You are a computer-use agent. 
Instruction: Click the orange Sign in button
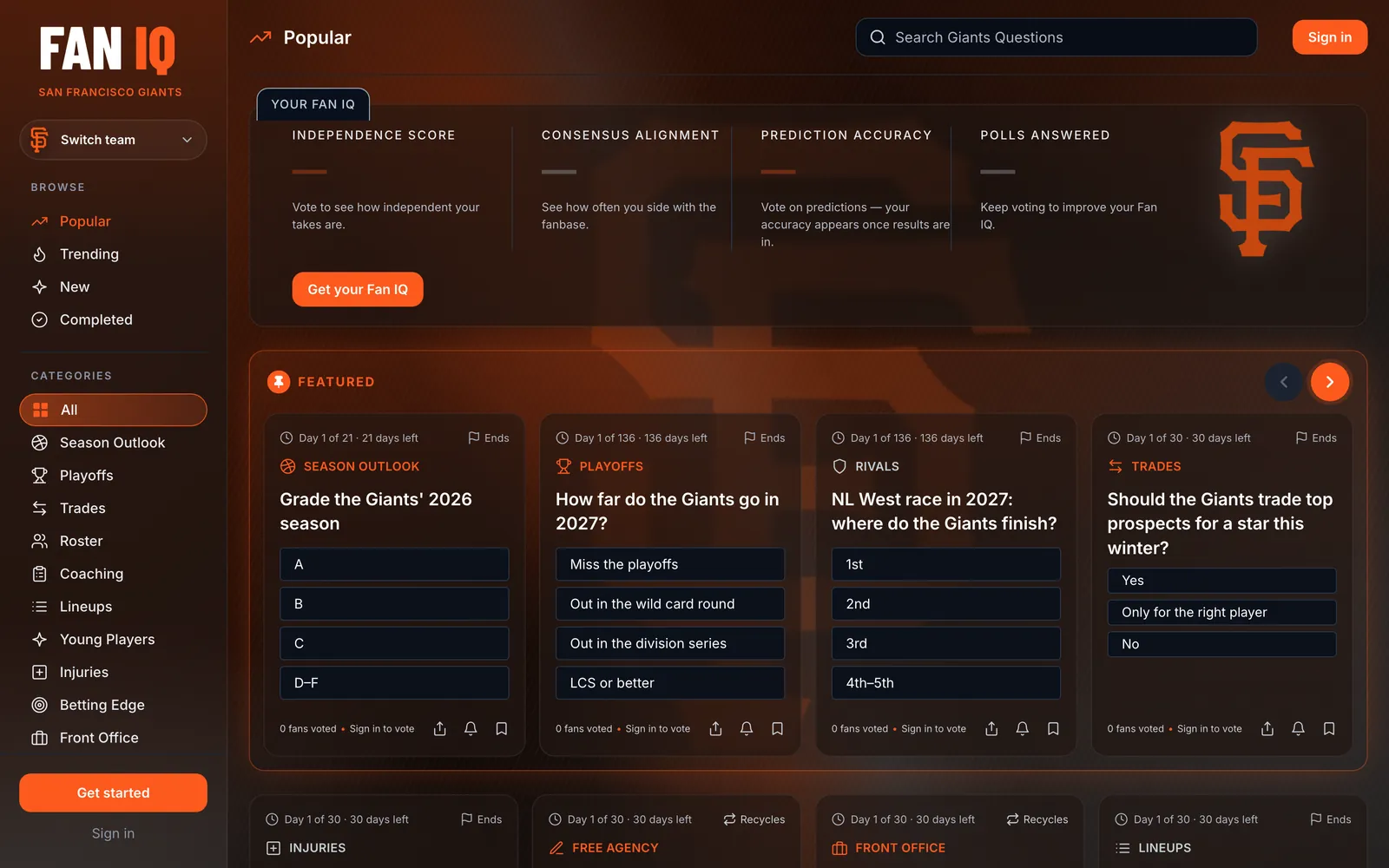(x=1330, y=37)
